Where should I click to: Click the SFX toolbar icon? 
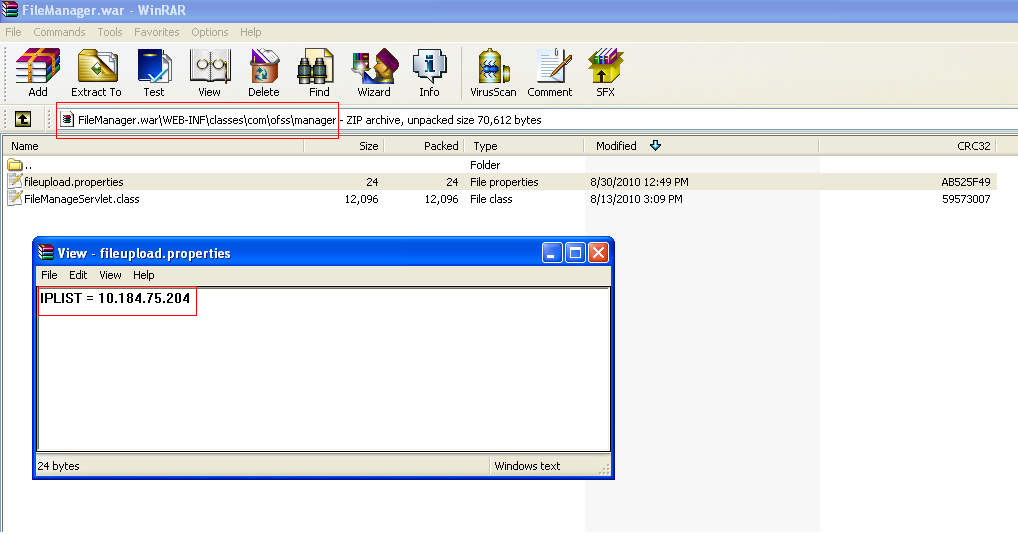[x=605, y=66]
